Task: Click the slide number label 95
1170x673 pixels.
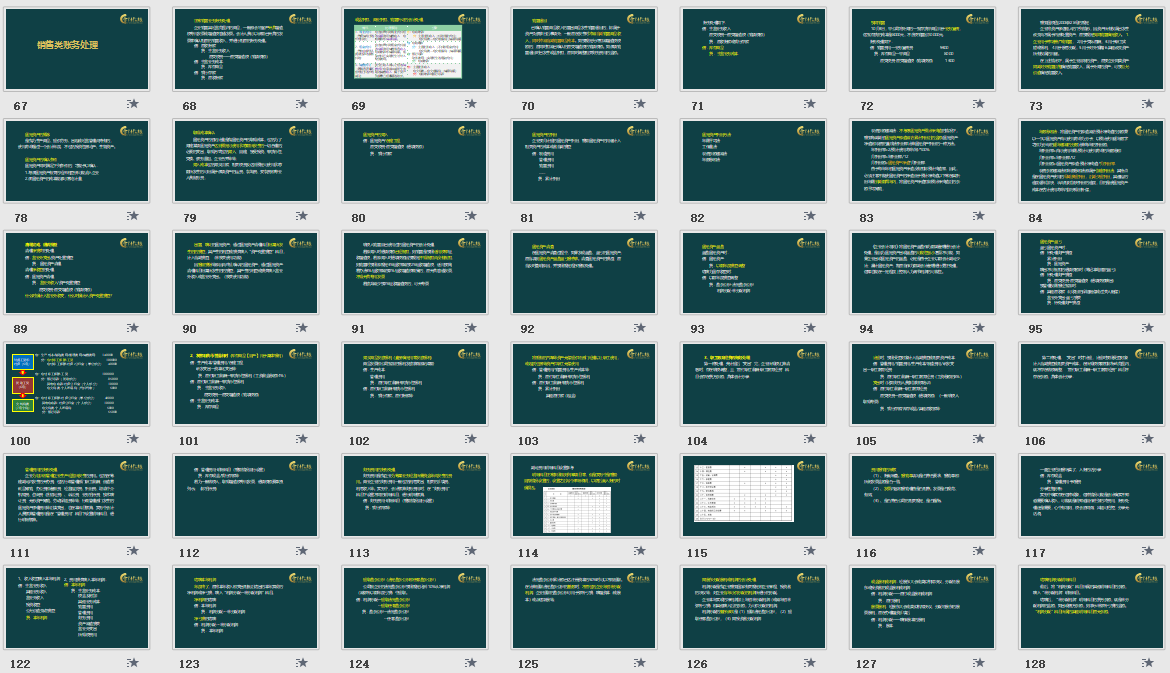Action: (1035, 329)
